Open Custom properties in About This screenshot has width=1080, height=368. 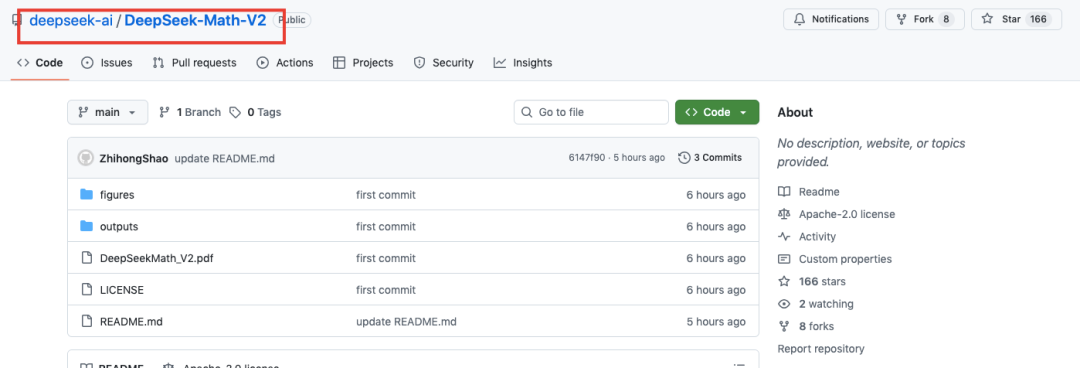845,259
